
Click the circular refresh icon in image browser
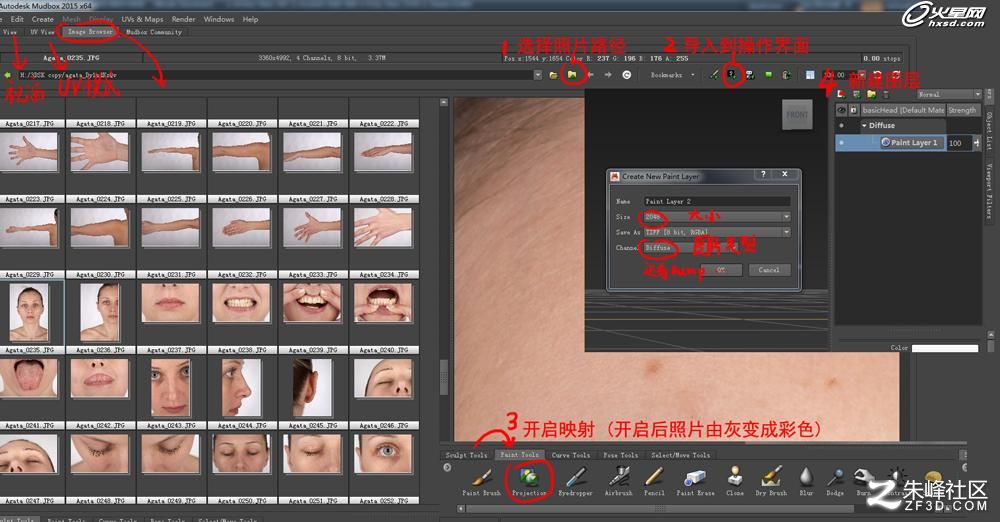(x=627, y=75)
